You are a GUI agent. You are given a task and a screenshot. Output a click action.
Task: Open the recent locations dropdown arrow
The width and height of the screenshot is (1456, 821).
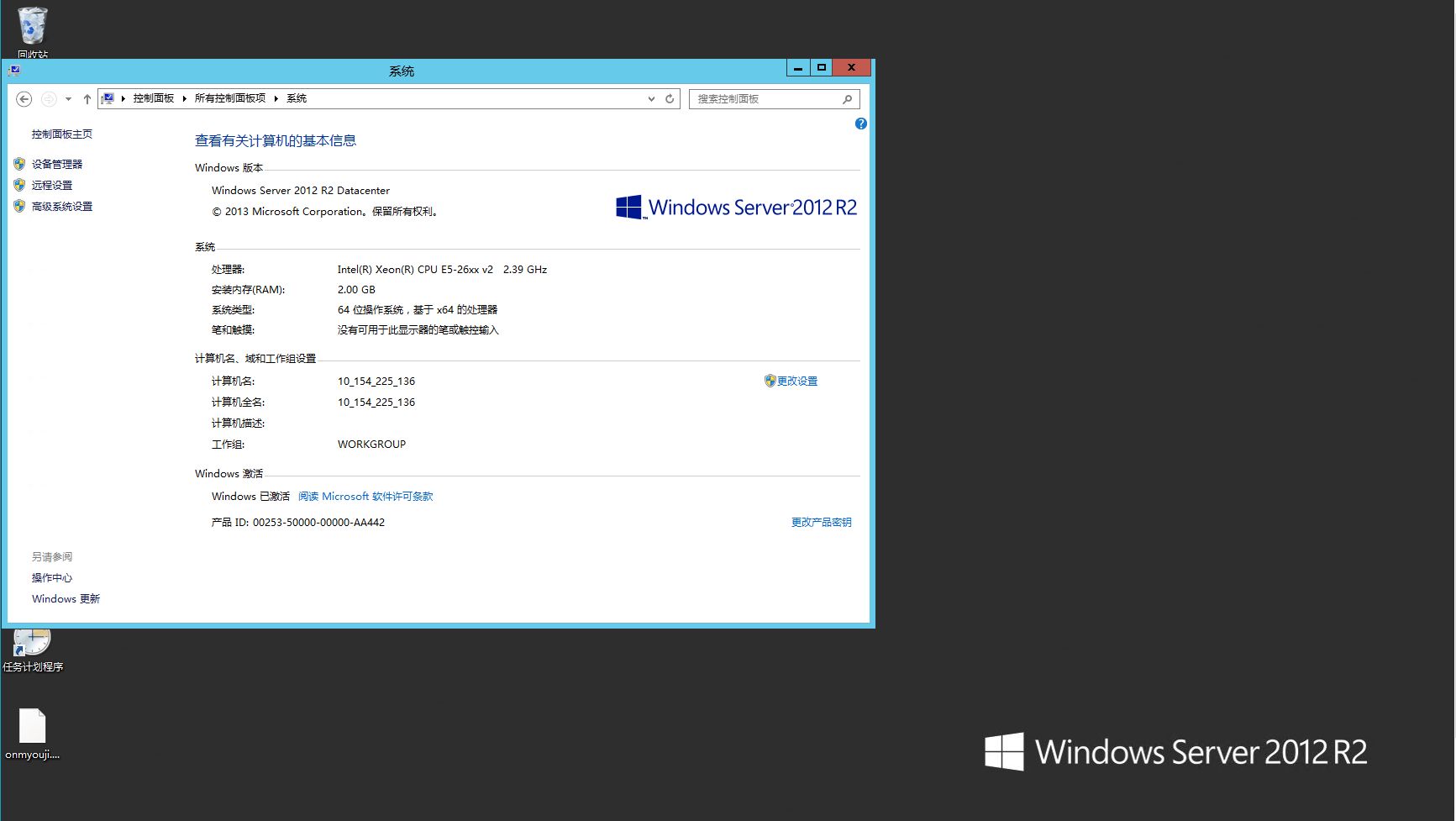point(68,99)
